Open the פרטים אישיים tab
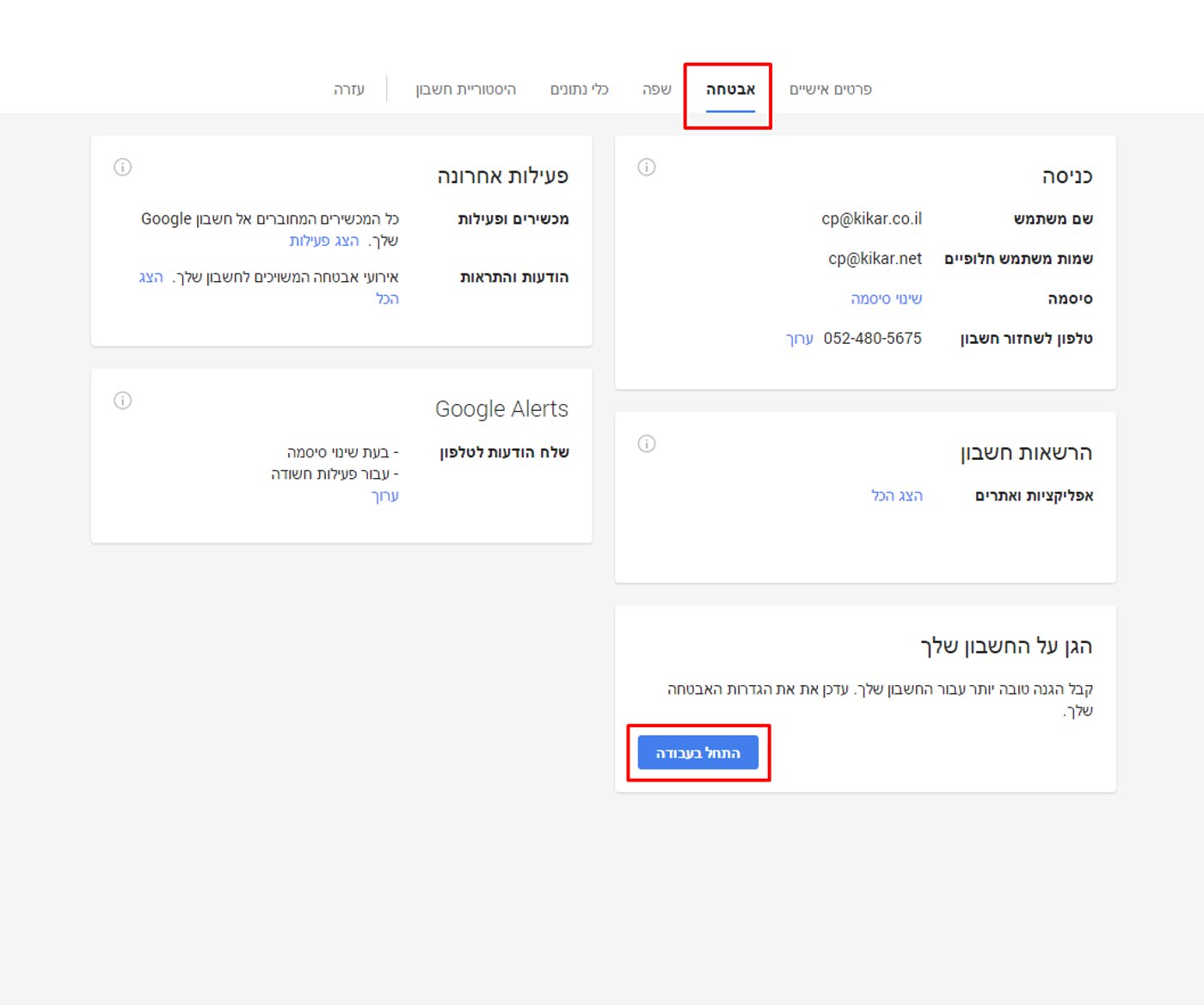This screenshot has width=1204, height=1005. pos(831,89)
